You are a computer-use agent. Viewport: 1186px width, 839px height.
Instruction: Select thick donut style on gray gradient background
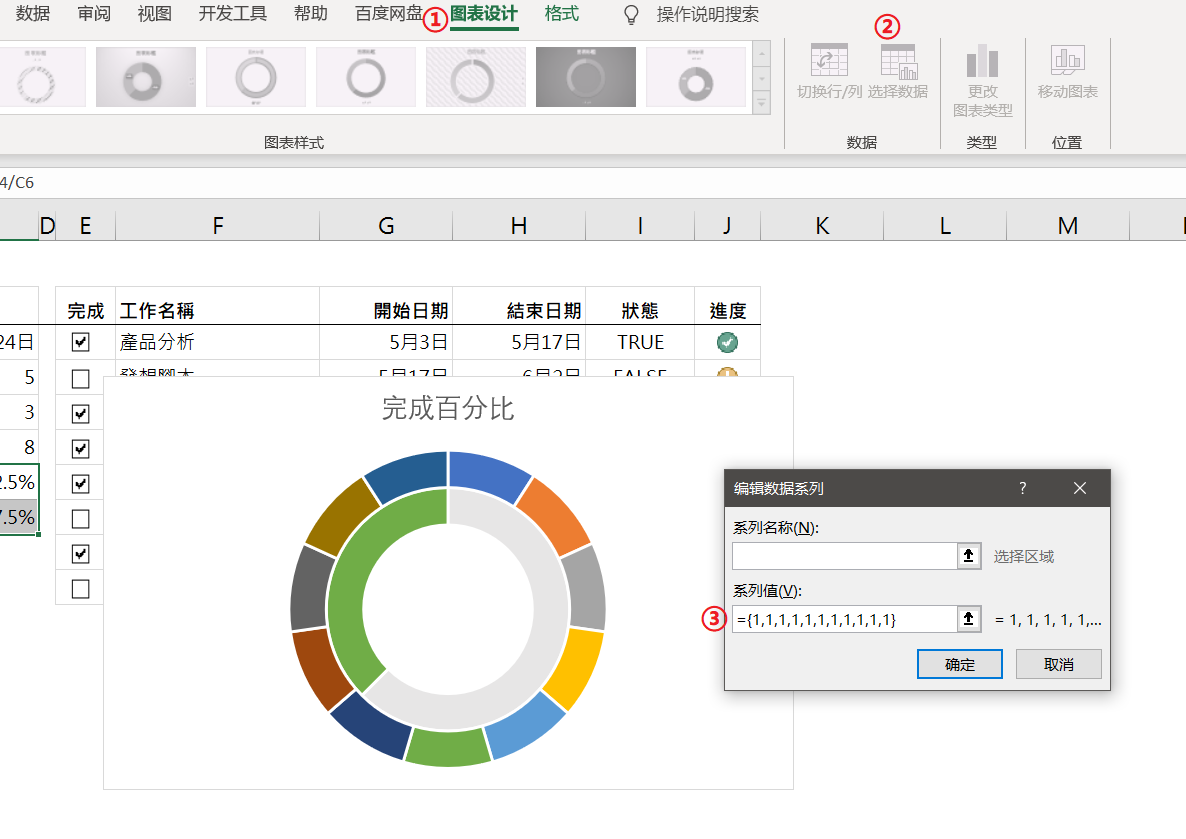[146, 77]
